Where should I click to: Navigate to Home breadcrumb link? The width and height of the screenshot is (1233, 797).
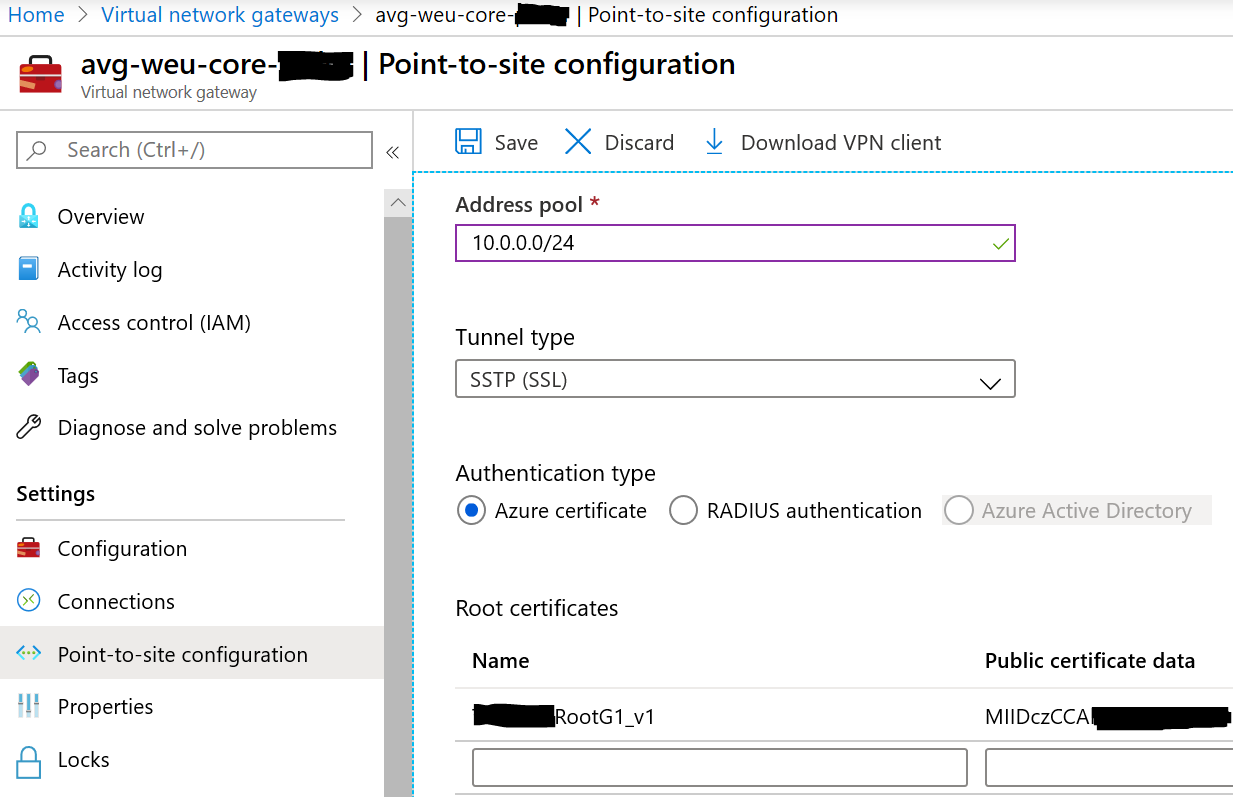[36, 15]
